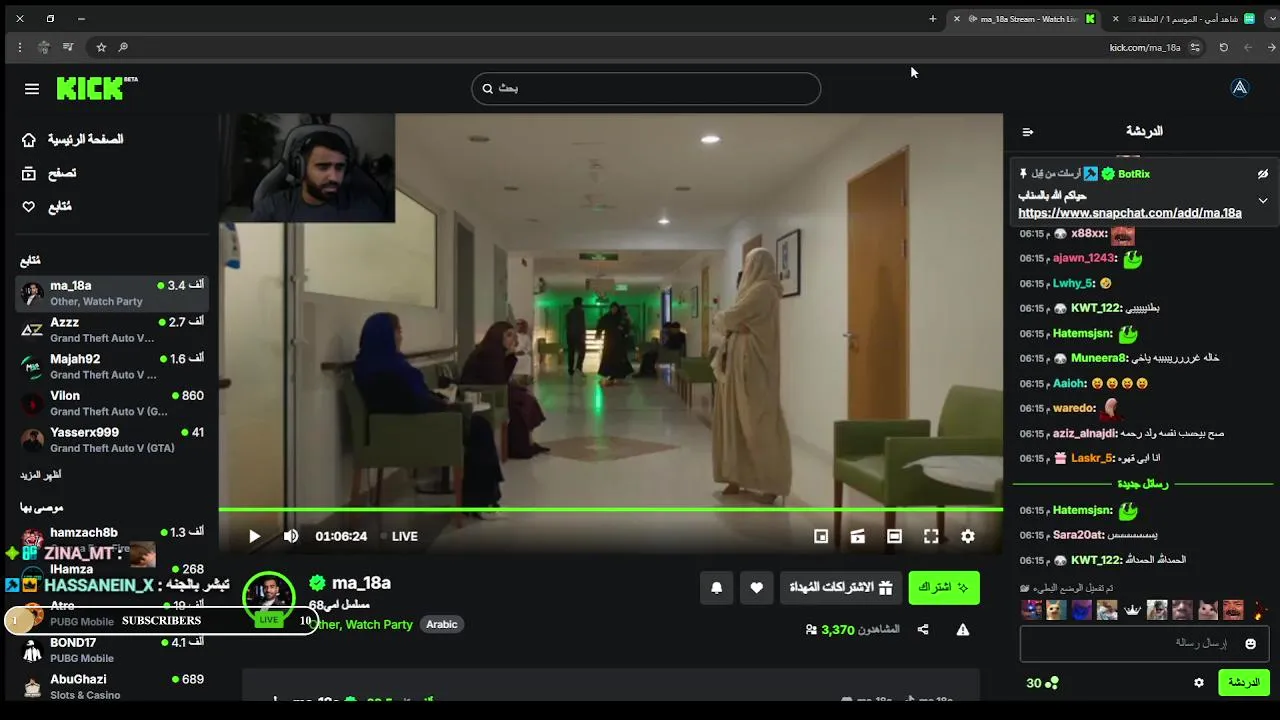The height and width of the screenshot is (720, 1280).
Task: Open the Following sidebar item
Action: coord(46,207)
